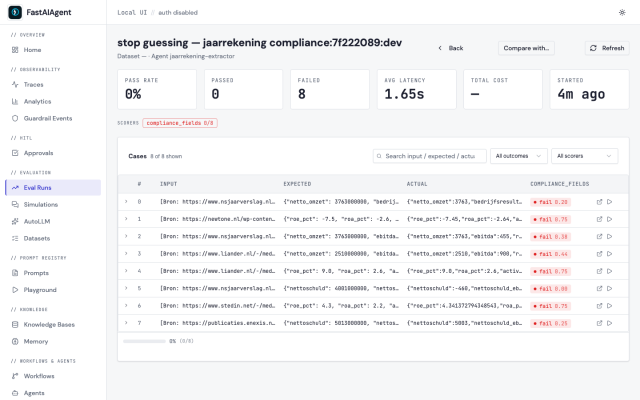Viewport: 640px width, 400px height.
Task: Open case 3 external link icon
Action: 599,254
